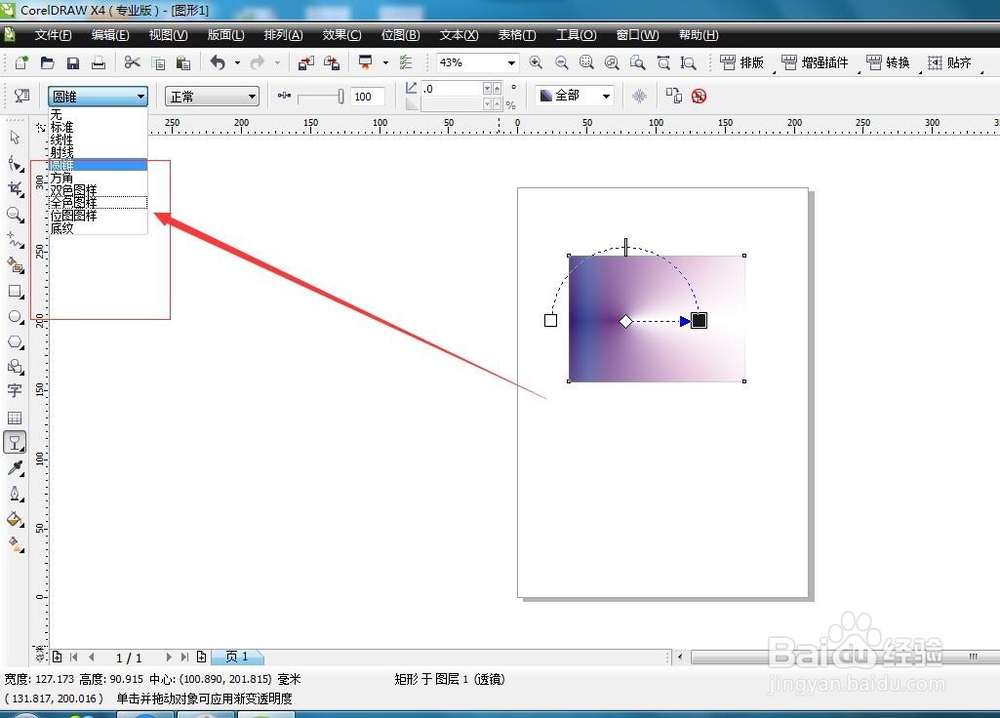Open the transparency operation dropdown 正常
Screen dimensions: 1000x718
pos(212,96)
